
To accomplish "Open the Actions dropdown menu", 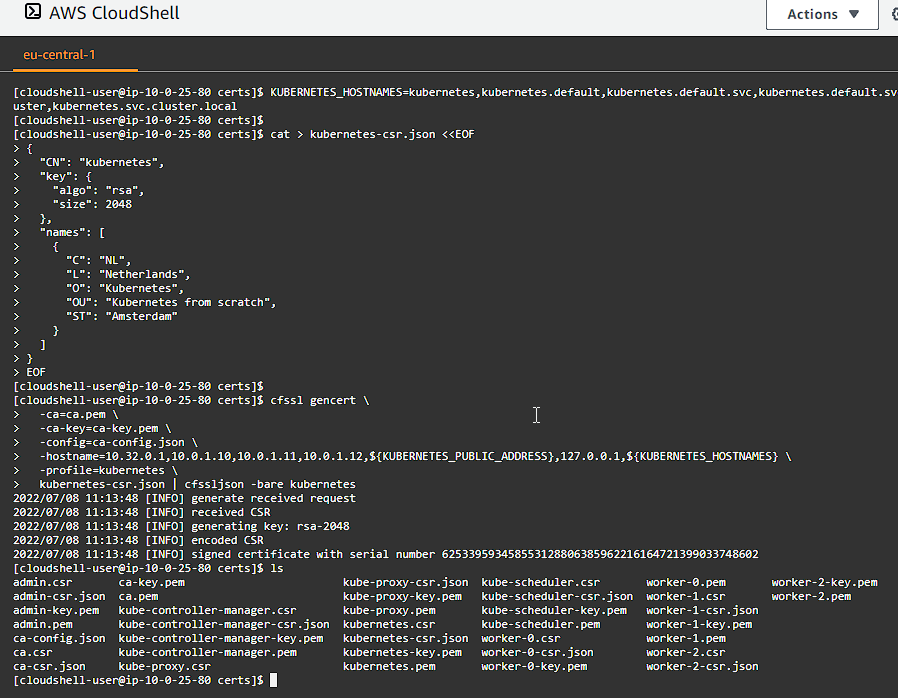I will pyautogui.click(x=821, y=14).
